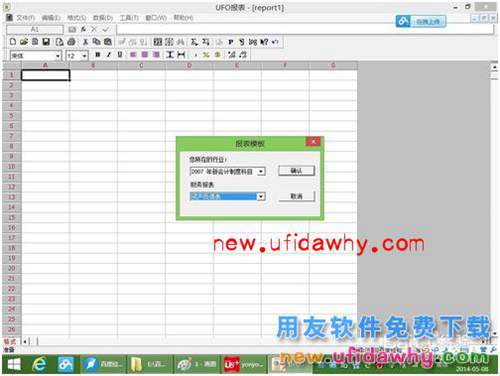Click the Print icon in toolbar
500x376 pixels.
(x=71, y=42)
